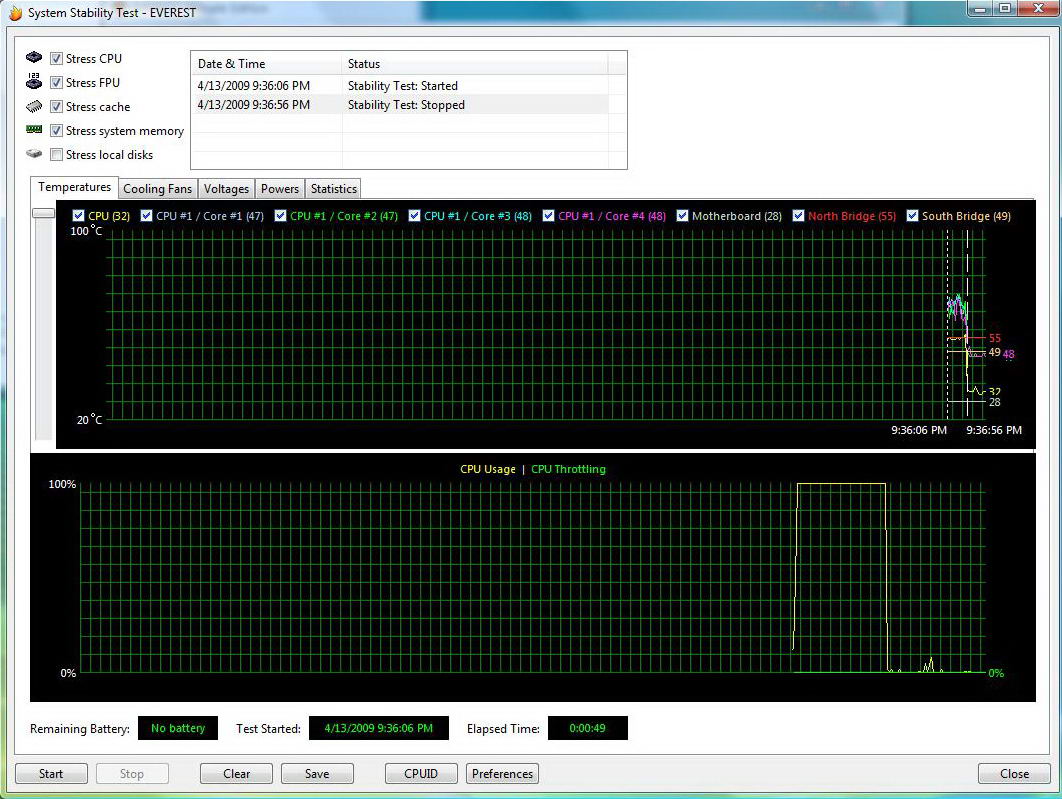
Task: Hide the Motherboard (28) temperature line
Action: 682,215
